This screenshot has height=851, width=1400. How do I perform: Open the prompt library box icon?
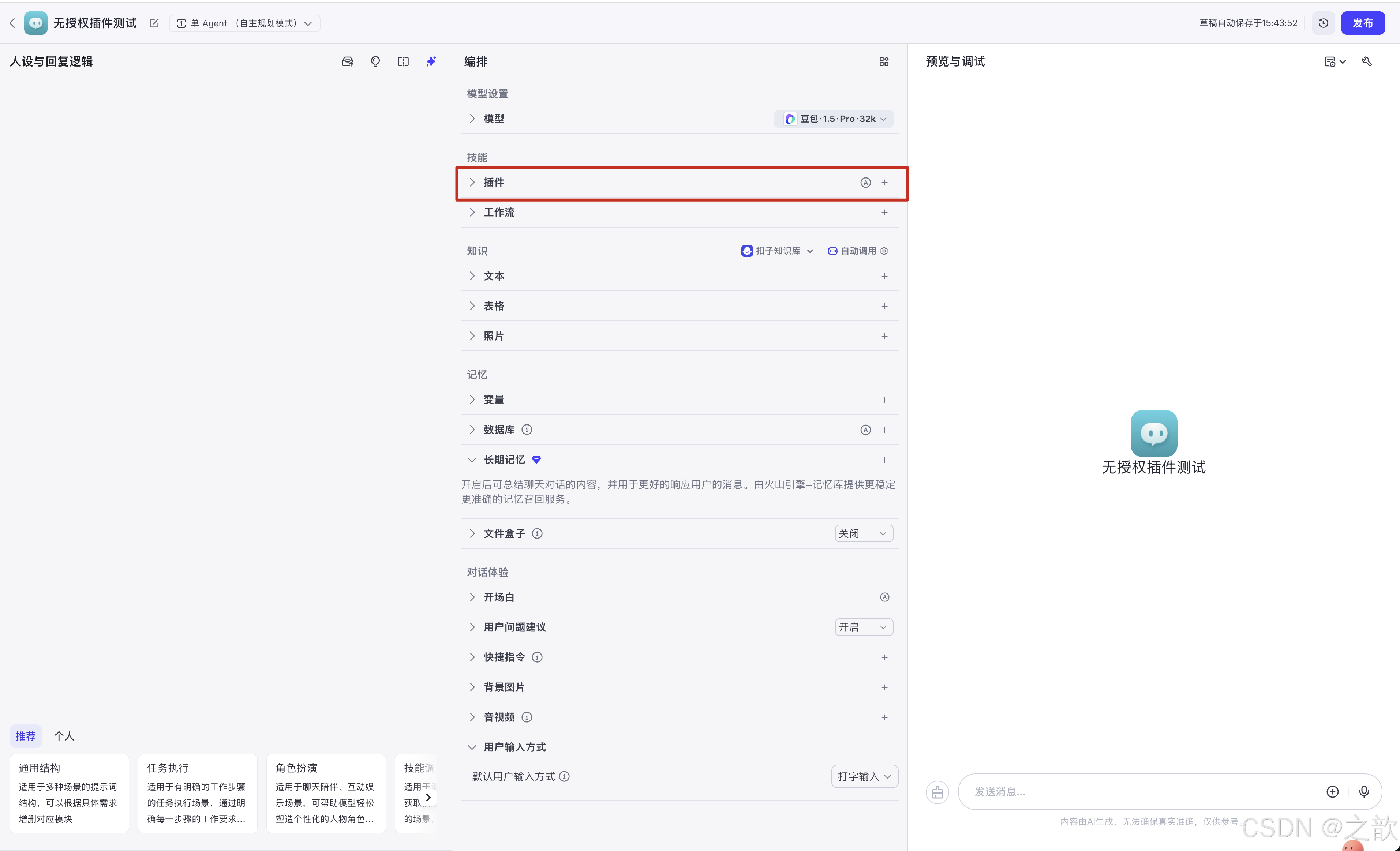click(x=347, y=61)
